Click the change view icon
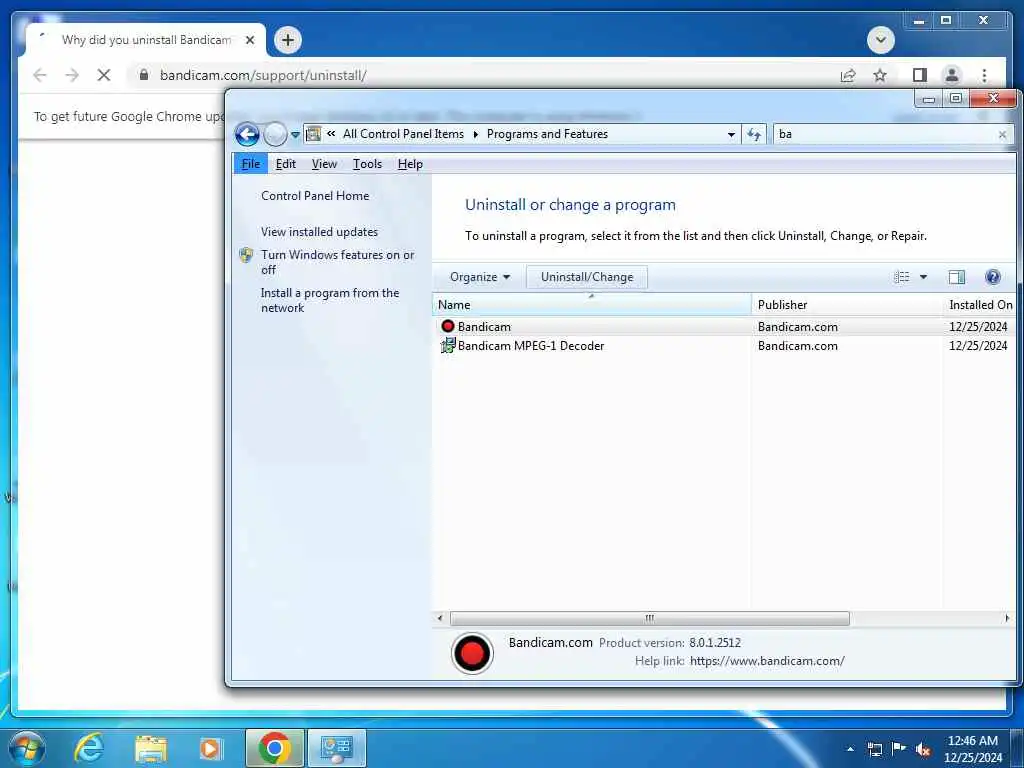 point(901,277)
